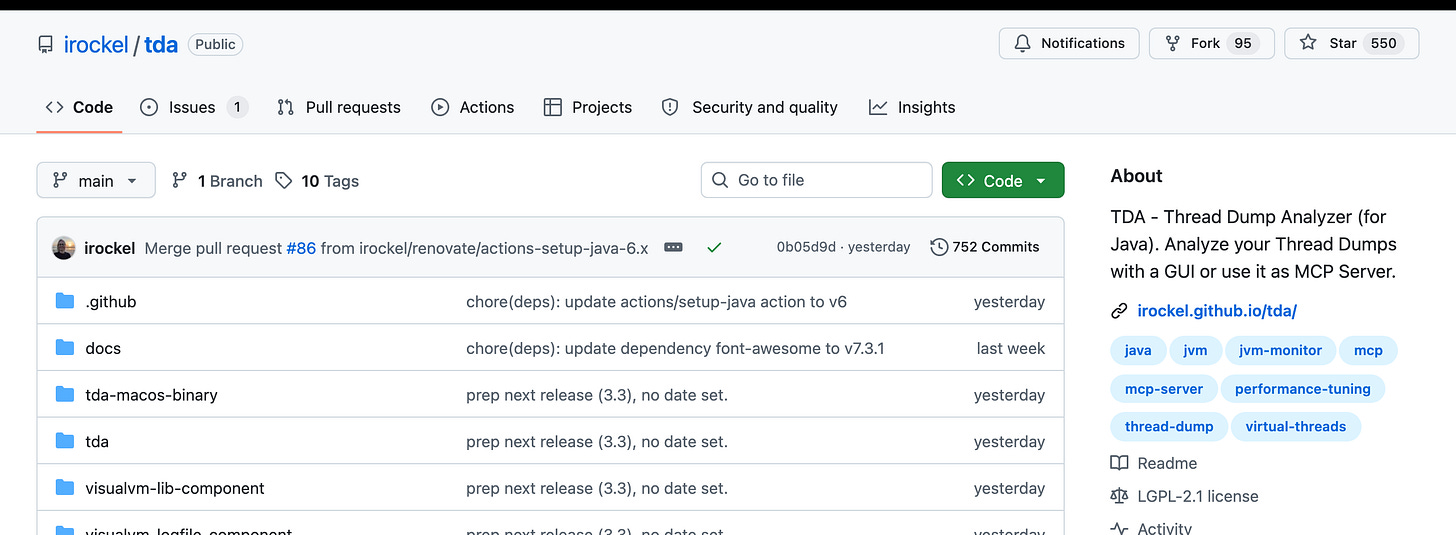Open commit 'update dependency font-awesome to v7.3.1'
1456x535 pixels.
[x=675, y=349]
